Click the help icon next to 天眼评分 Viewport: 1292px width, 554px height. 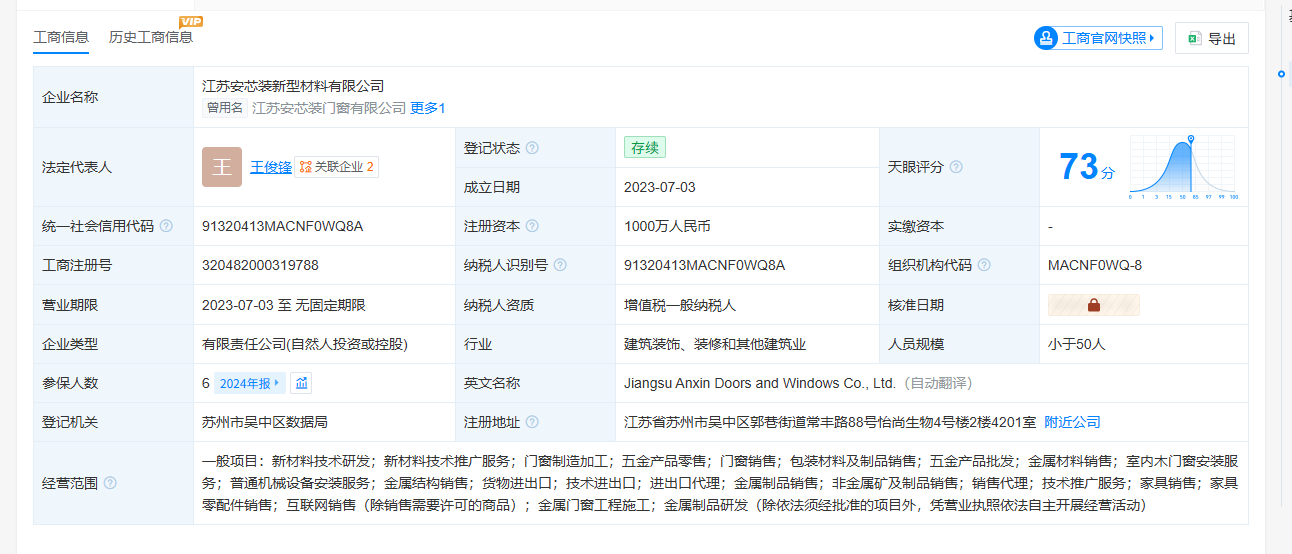(956, 167)
